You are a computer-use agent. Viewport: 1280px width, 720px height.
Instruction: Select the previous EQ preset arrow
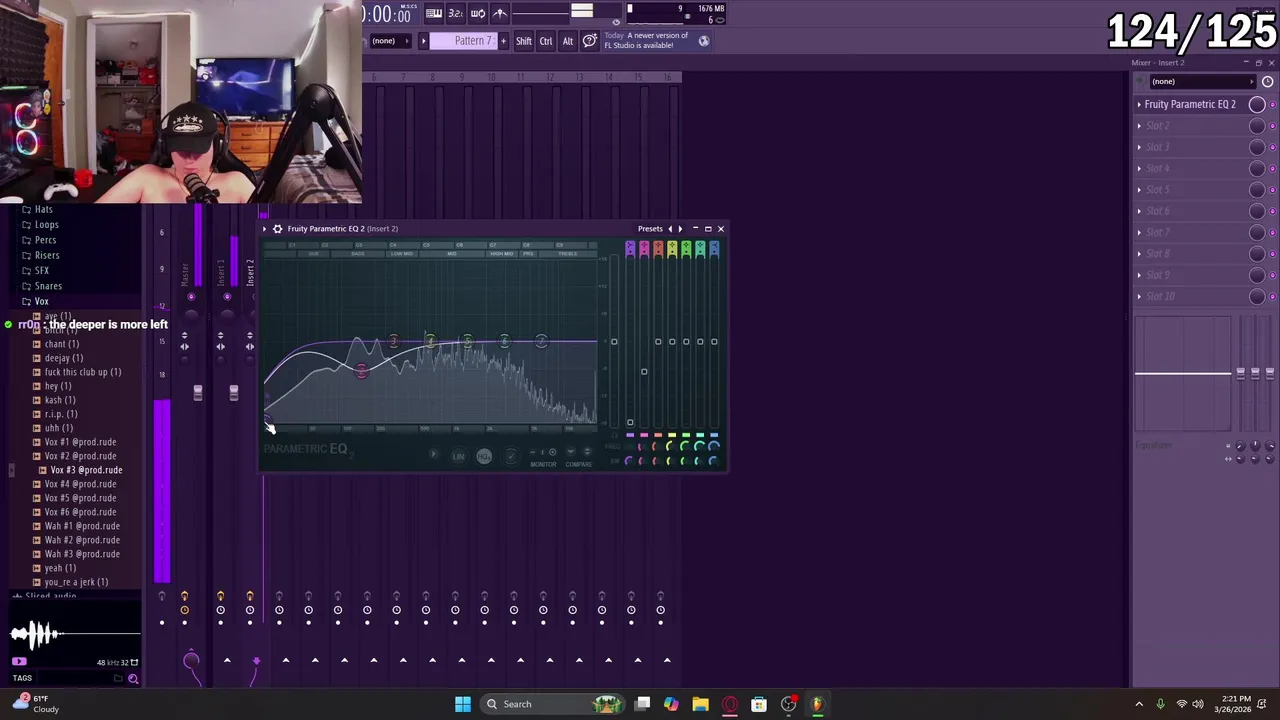tap(670, 229)
